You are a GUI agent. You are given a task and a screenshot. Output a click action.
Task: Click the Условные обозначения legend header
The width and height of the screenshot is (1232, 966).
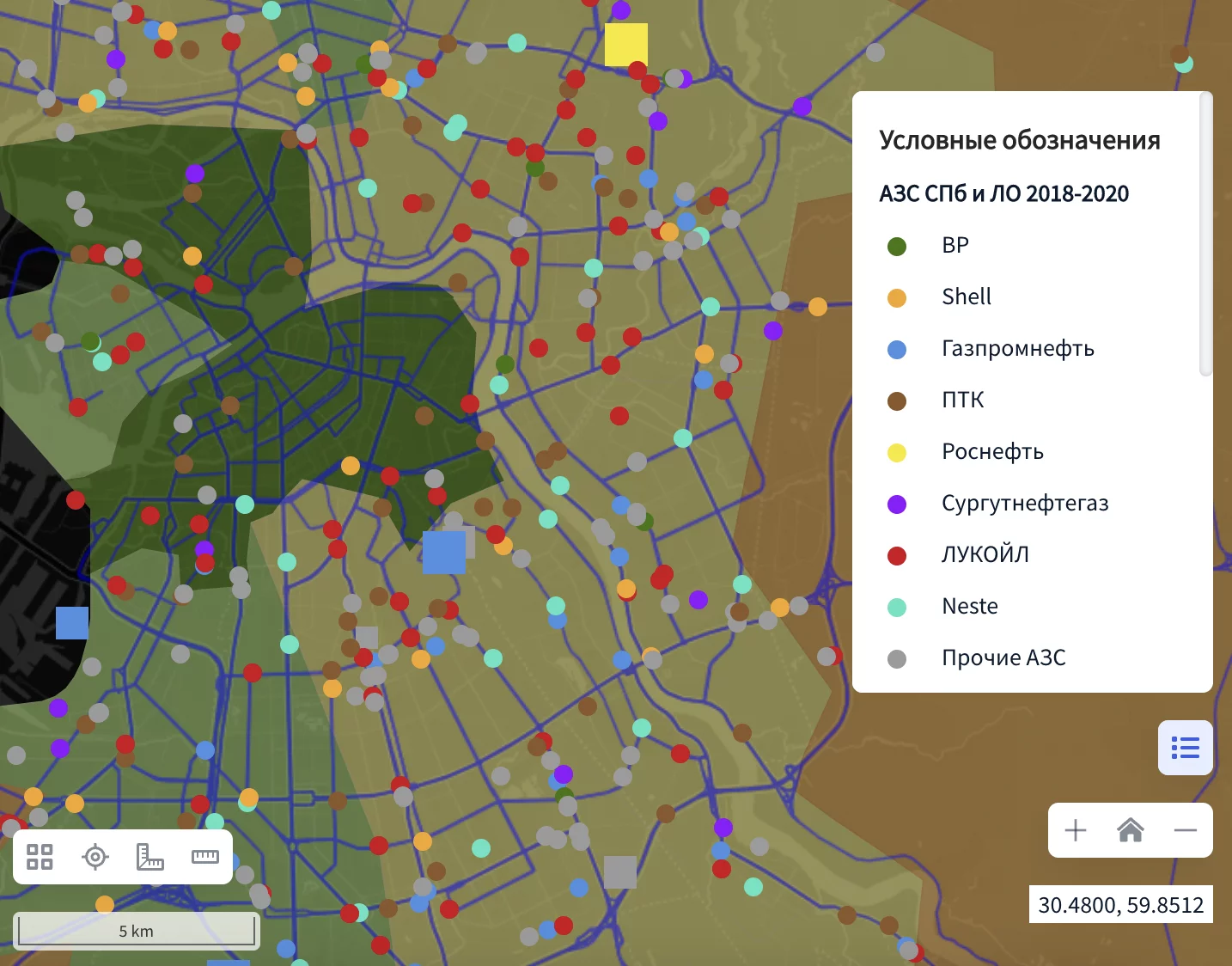pyautogui.click(x=1019, y=141)
